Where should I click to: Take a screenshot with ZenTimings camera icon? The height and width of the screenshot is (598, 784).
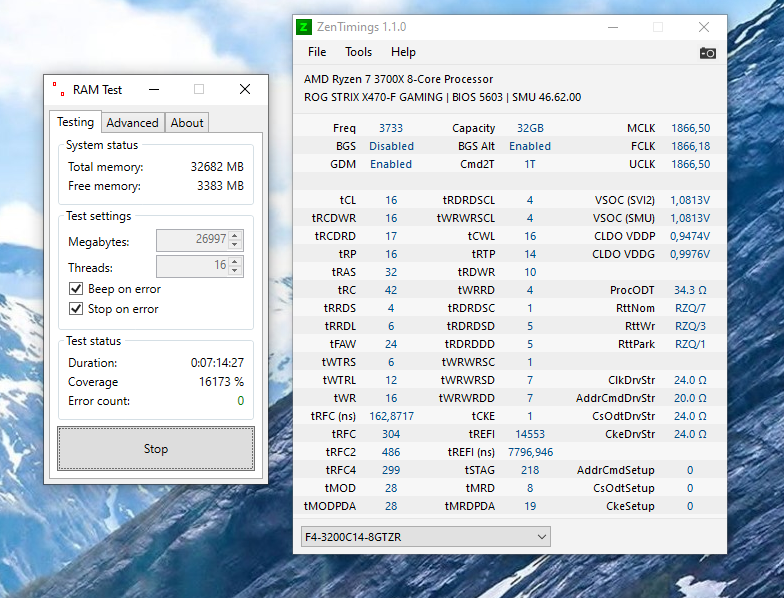click(708, 52)
